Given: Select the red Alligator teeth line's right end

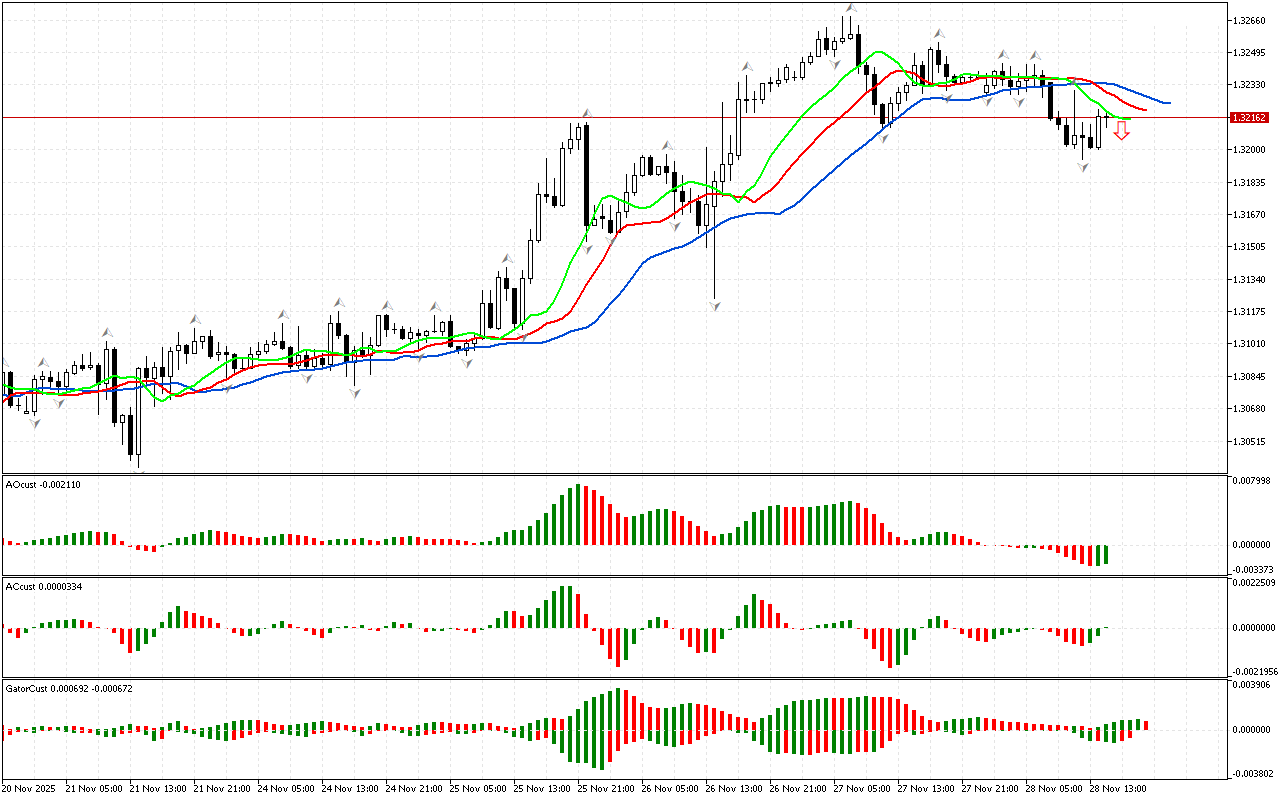Looking at the screenshot, I should coord(1144,110).
